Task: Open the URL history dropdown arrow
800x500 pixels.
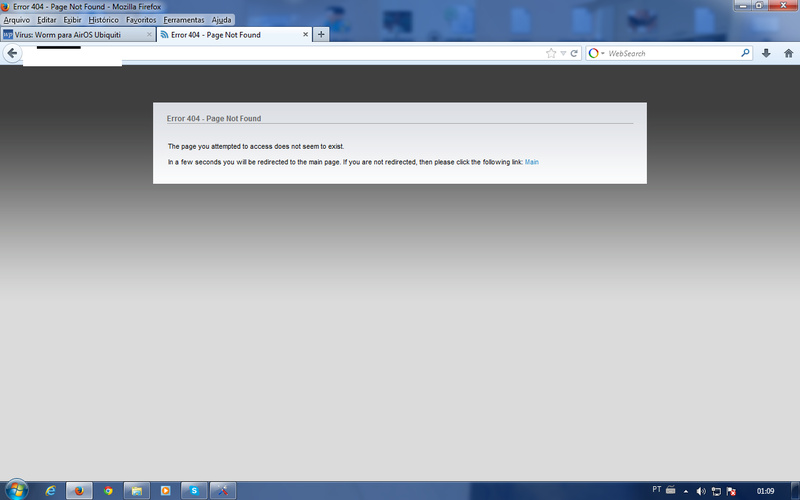Action: point(563,53)
